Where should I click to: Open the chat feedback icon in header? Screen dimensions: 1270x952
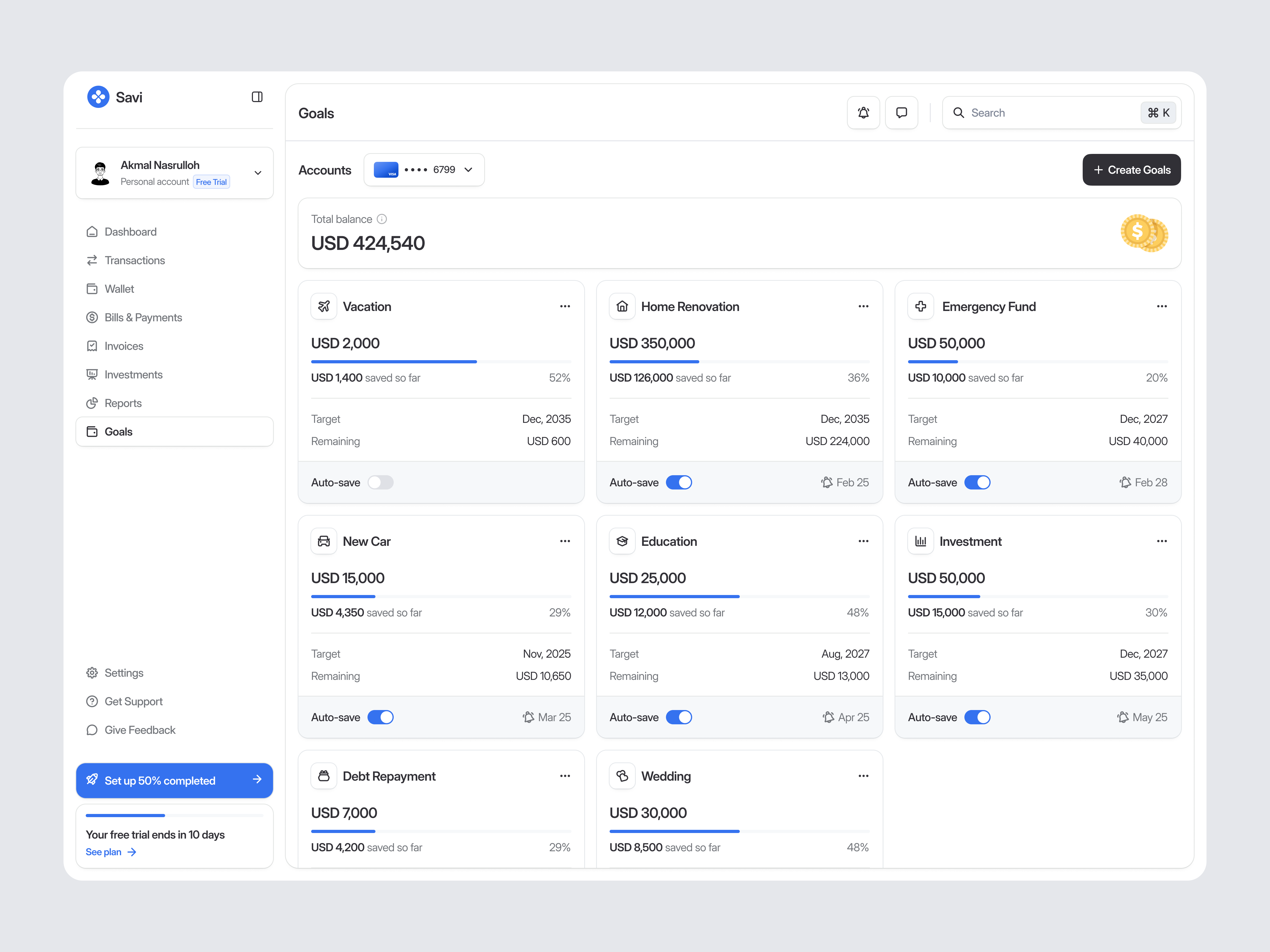(901, 112)
